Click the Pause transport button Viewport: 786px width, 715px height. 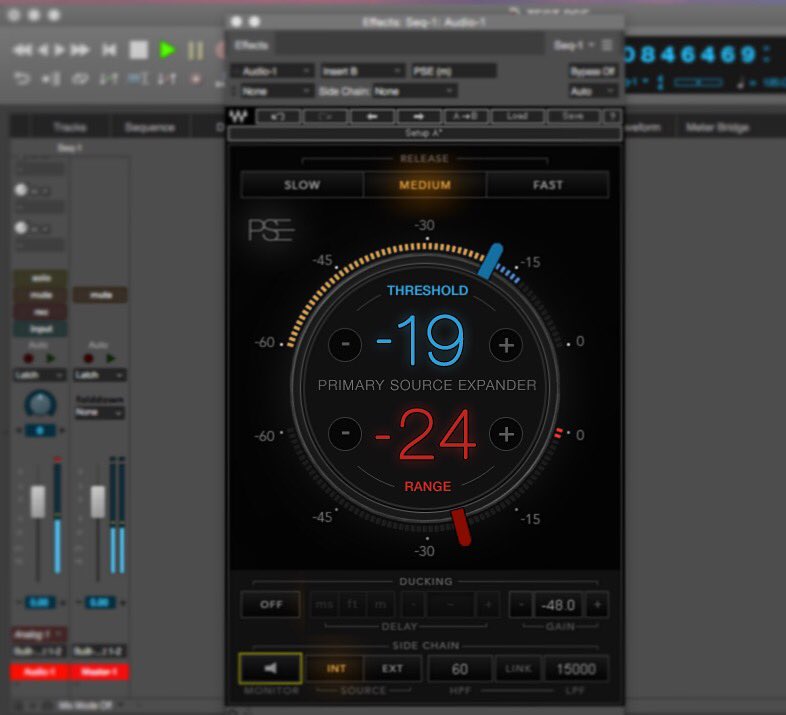tap(195, 51)
